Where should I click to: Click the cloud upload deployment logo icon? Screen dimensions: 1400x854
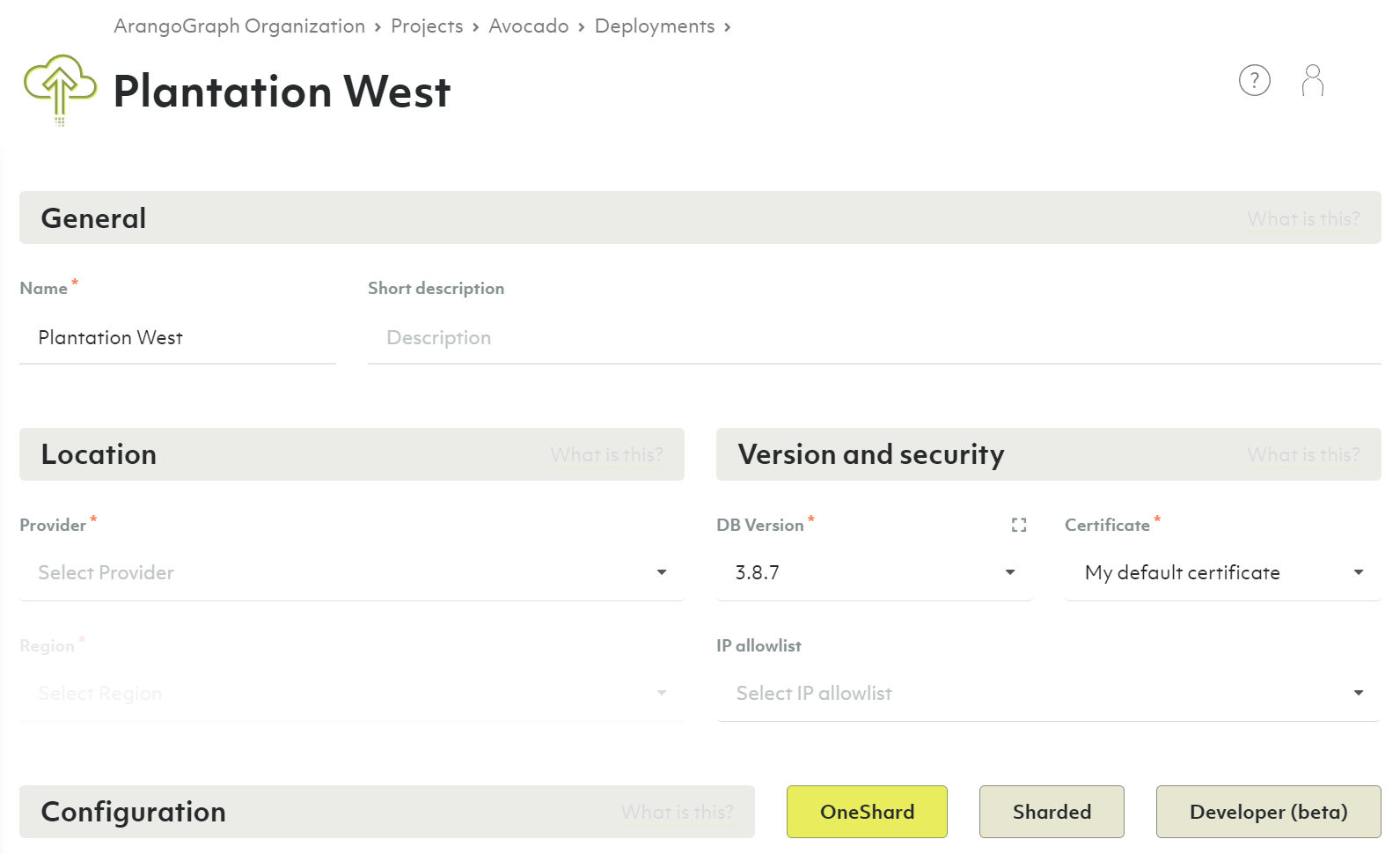click(60, 90)
